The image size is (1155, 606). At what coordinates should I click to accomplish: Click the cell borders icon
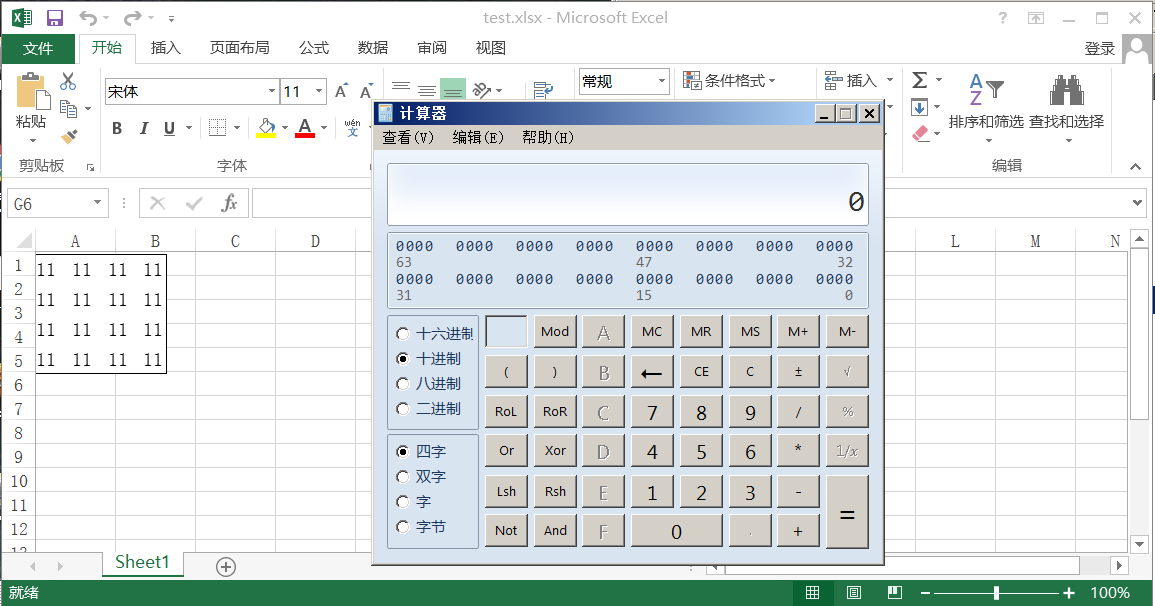coord(217,127)
